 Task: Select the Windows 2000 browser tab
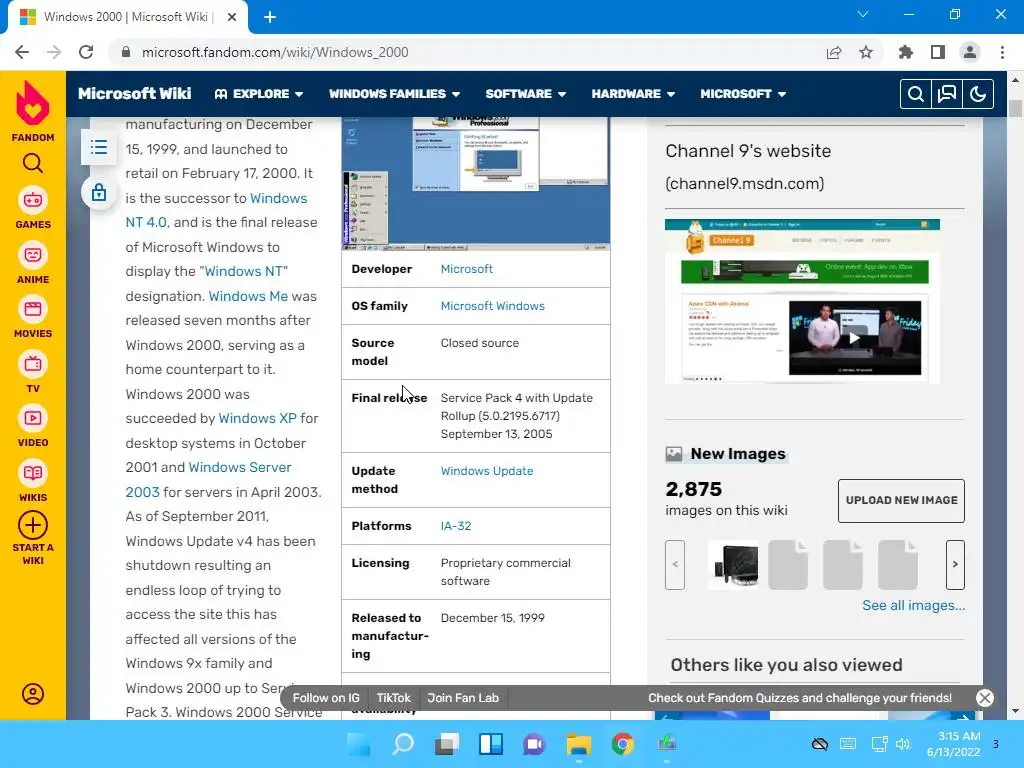(127, 17)
